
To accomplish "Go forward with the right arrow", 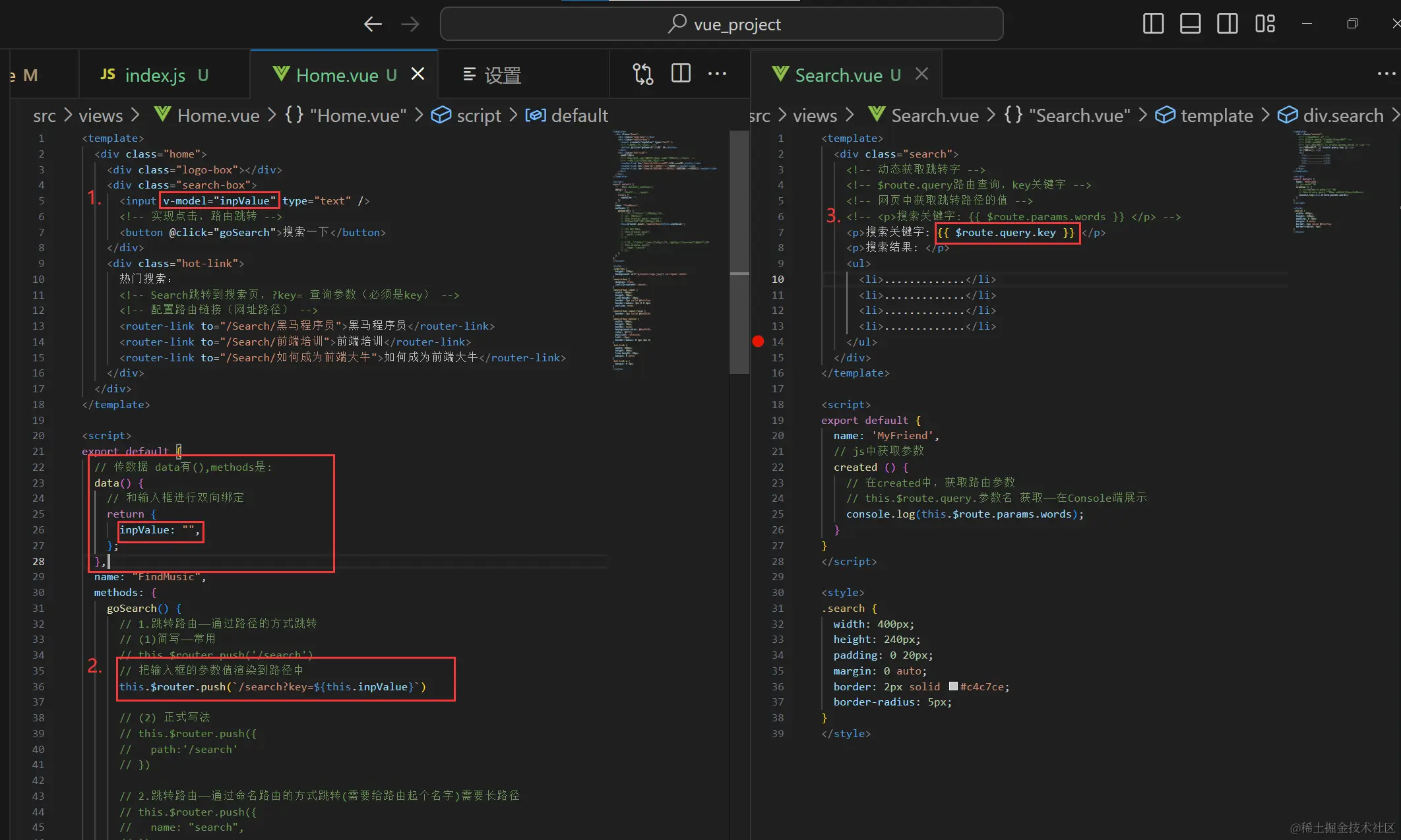I will point(410,24).
